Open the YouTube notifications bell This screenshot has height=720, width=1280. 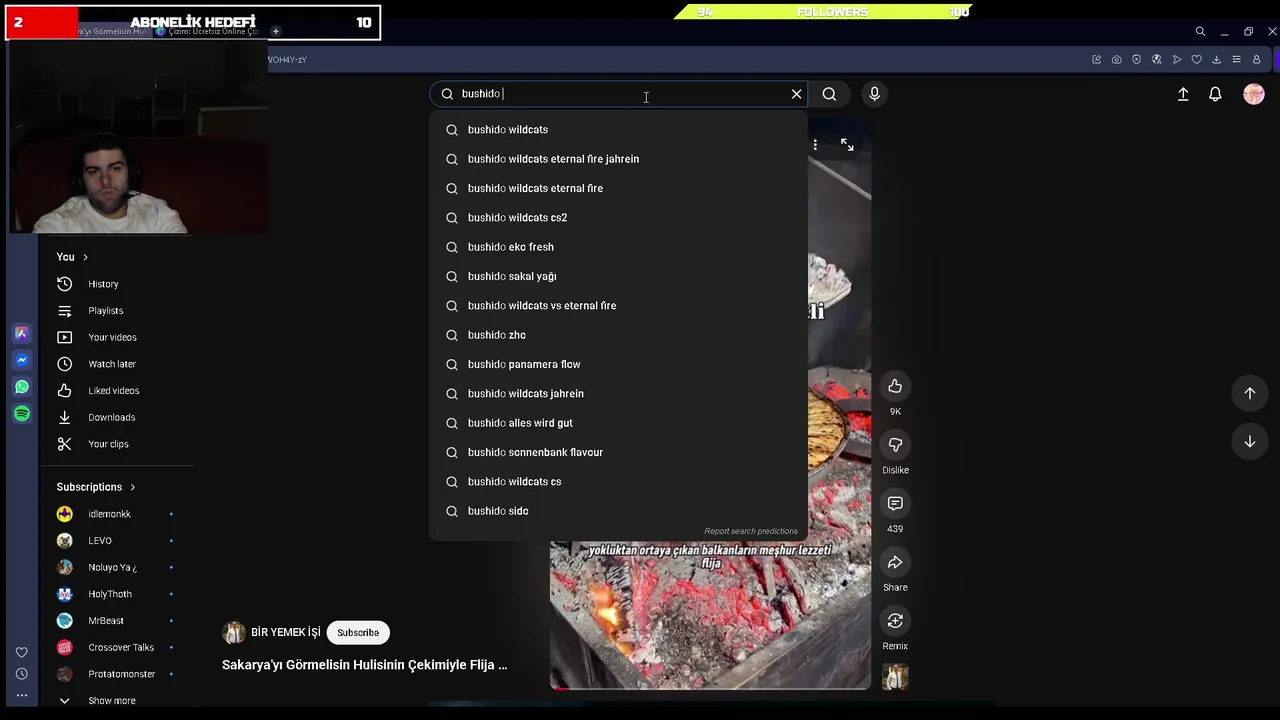click(1215, 94)
